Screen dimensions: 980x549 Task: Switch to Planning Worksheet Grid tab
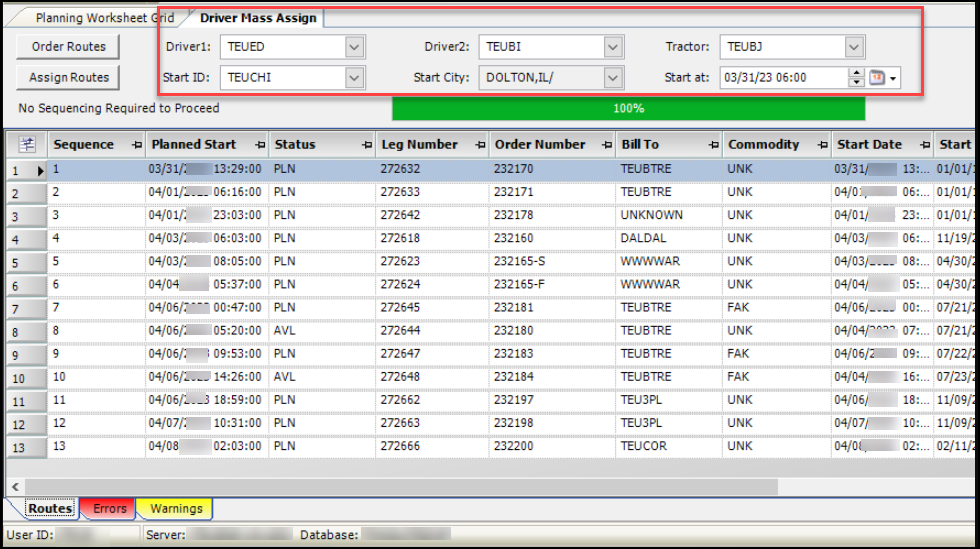(104, 18)
